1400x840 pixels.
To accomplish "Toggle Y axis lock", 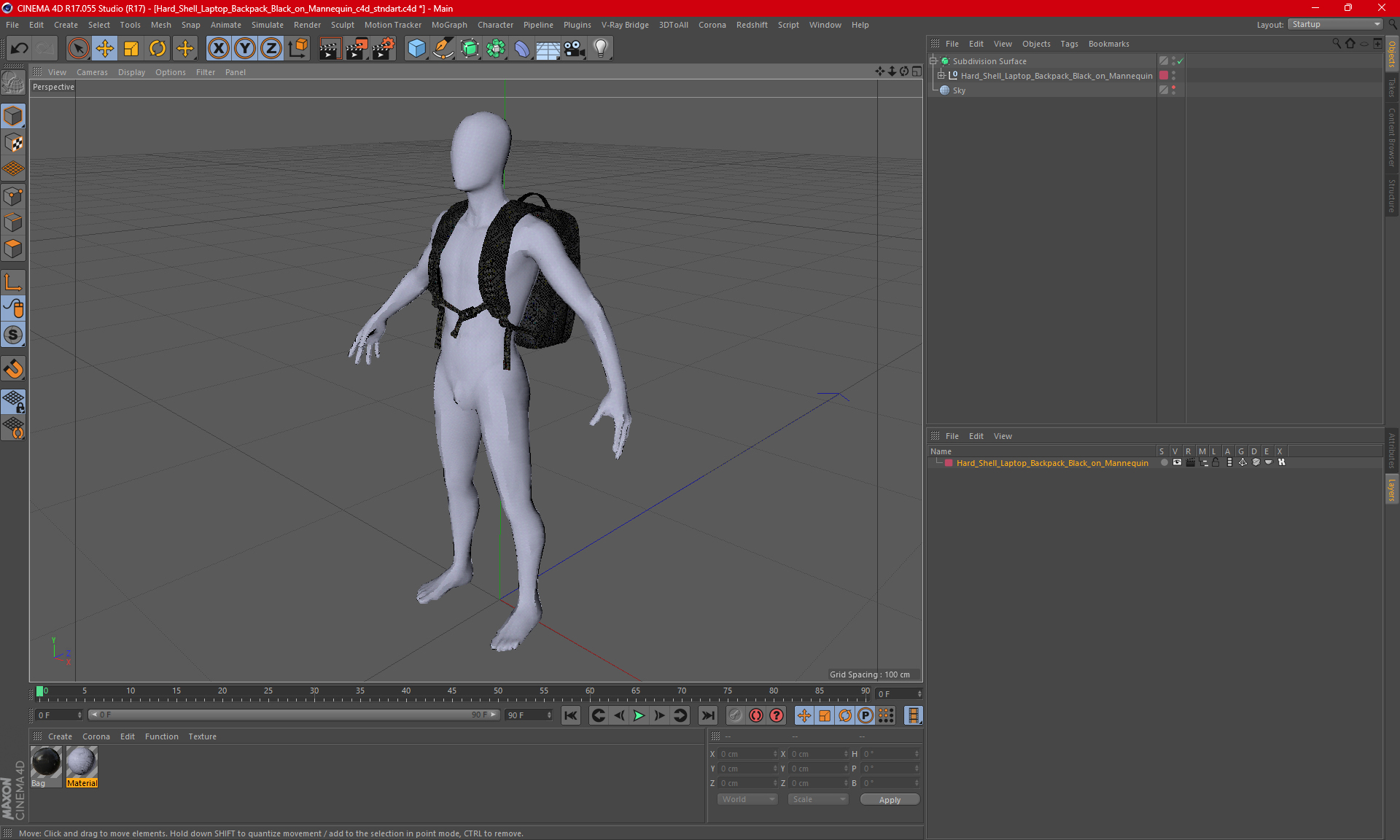I will pos(245,49).
